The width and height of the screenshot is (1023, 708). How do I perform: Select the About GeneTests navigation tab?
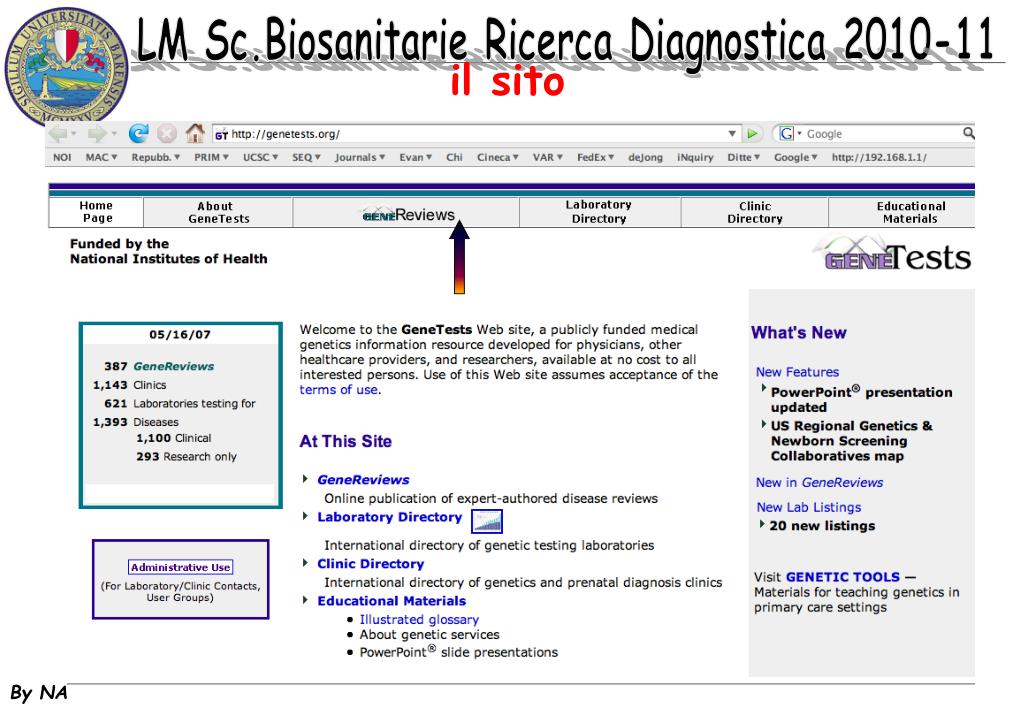click(x=218, y=212)
